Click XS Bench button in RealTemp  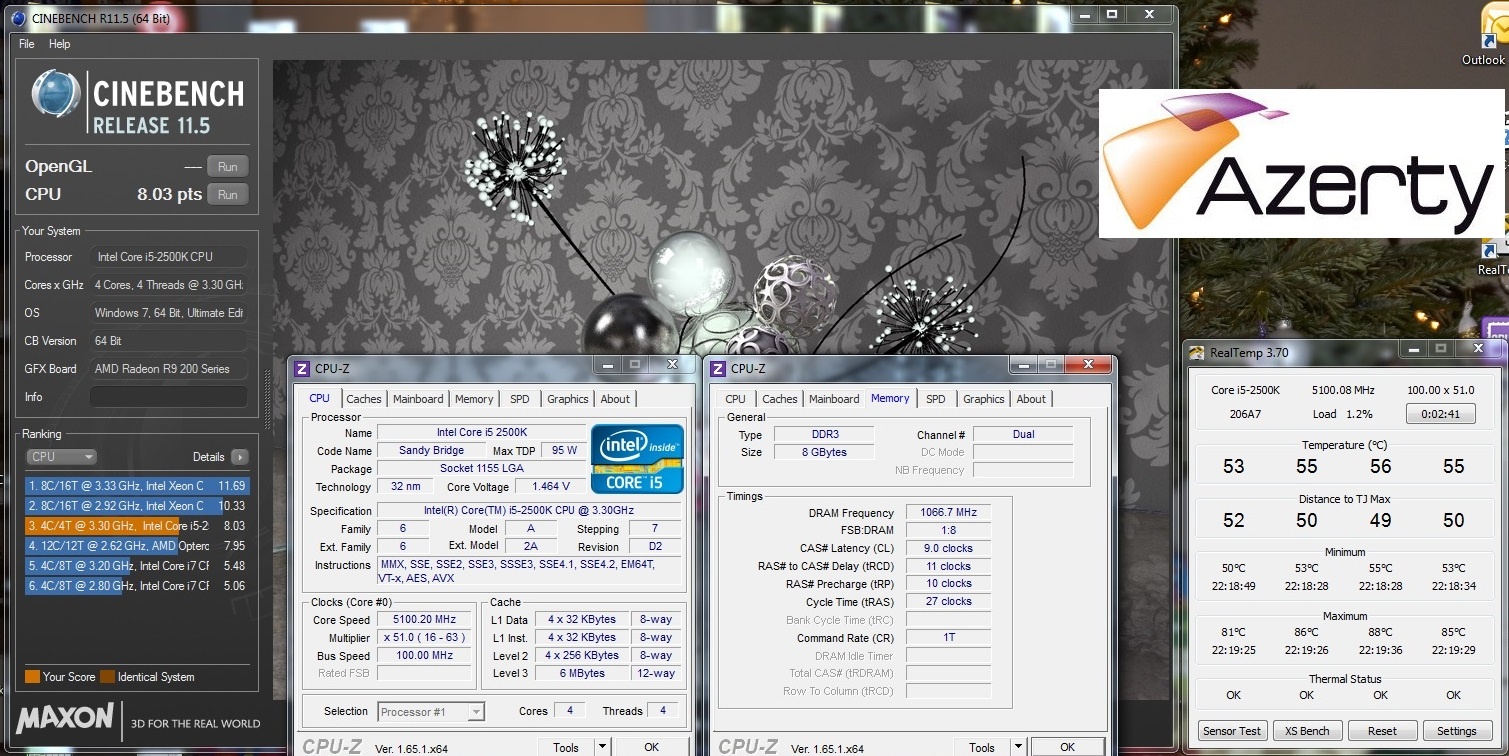pyautogui.click(x=1307, y=731)
